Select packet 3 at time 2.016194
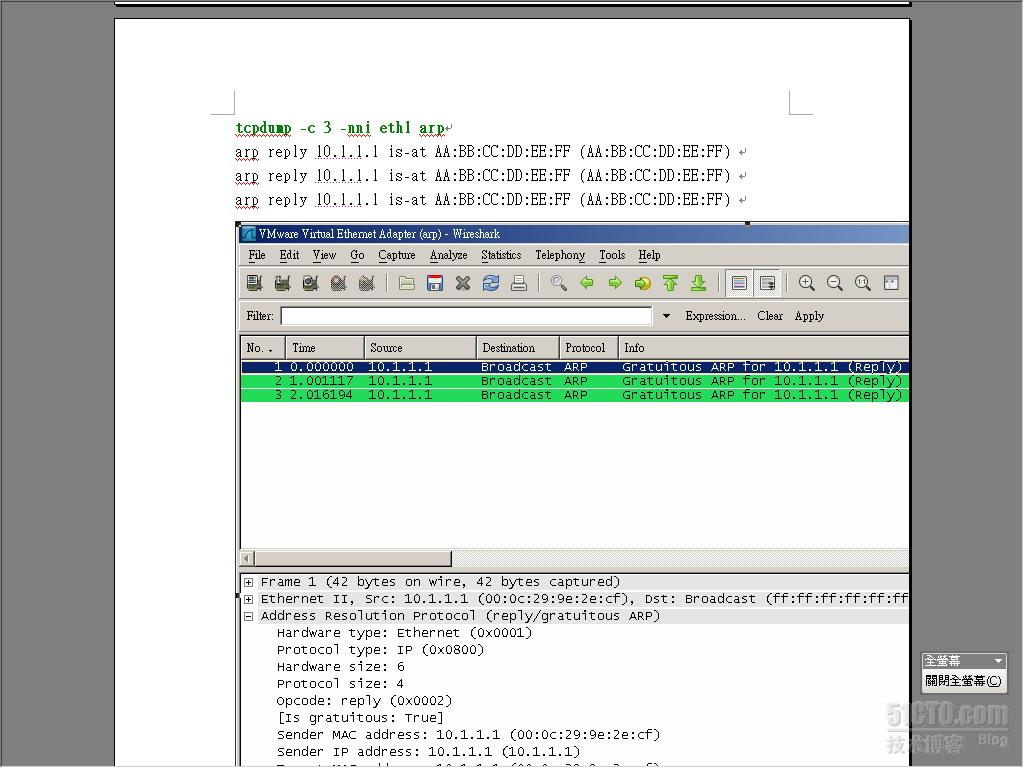 (575, 394)
